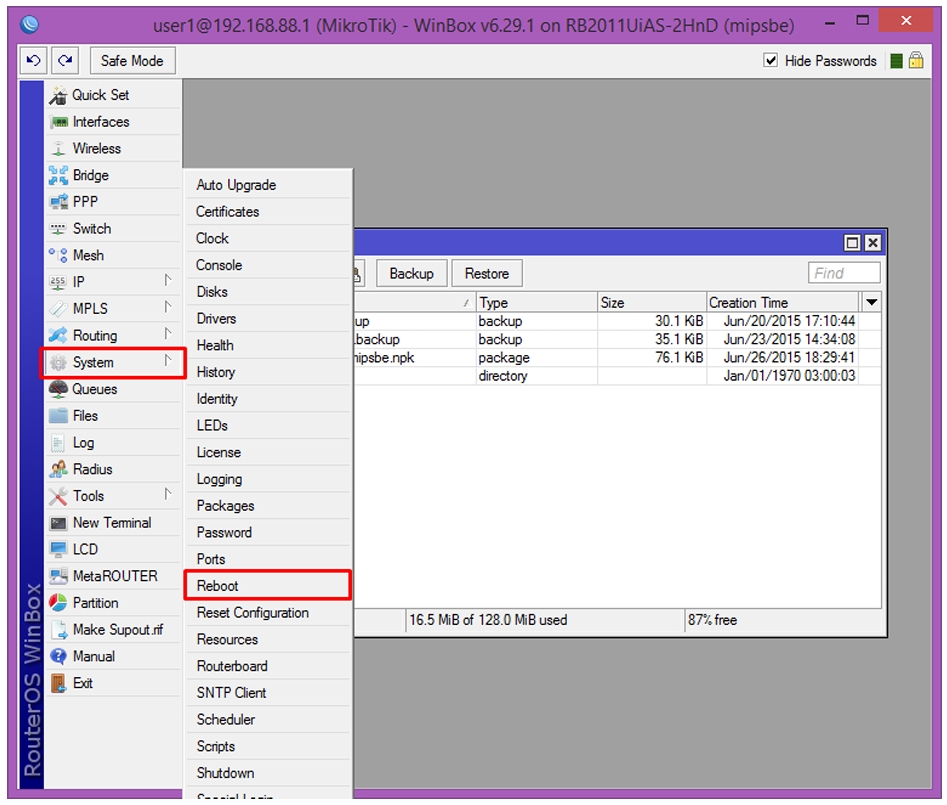This screenshot has height=805, width=947.
Task: Select Reboot from the System submenu
Action: click(x=268, y=586)
